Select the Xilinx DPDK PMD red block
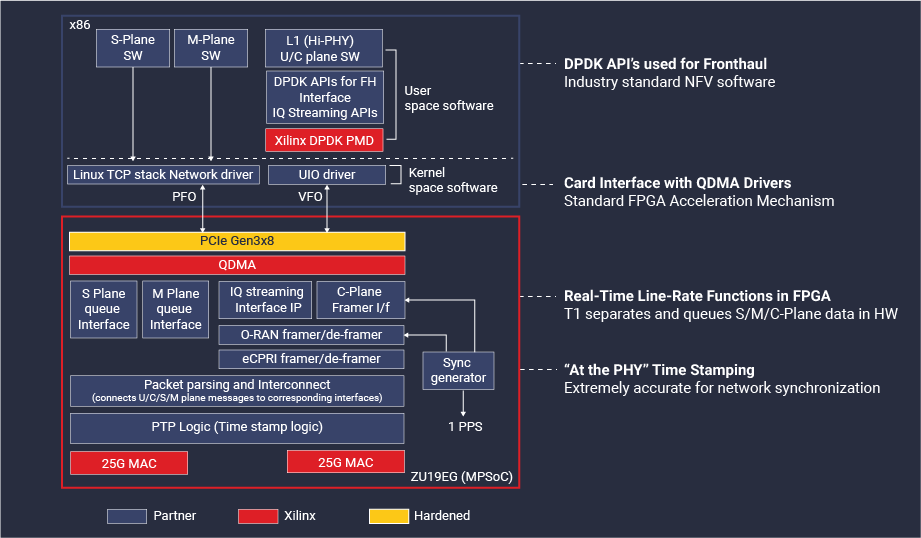Screen dimensions: 921x538 tap(324, 140)
